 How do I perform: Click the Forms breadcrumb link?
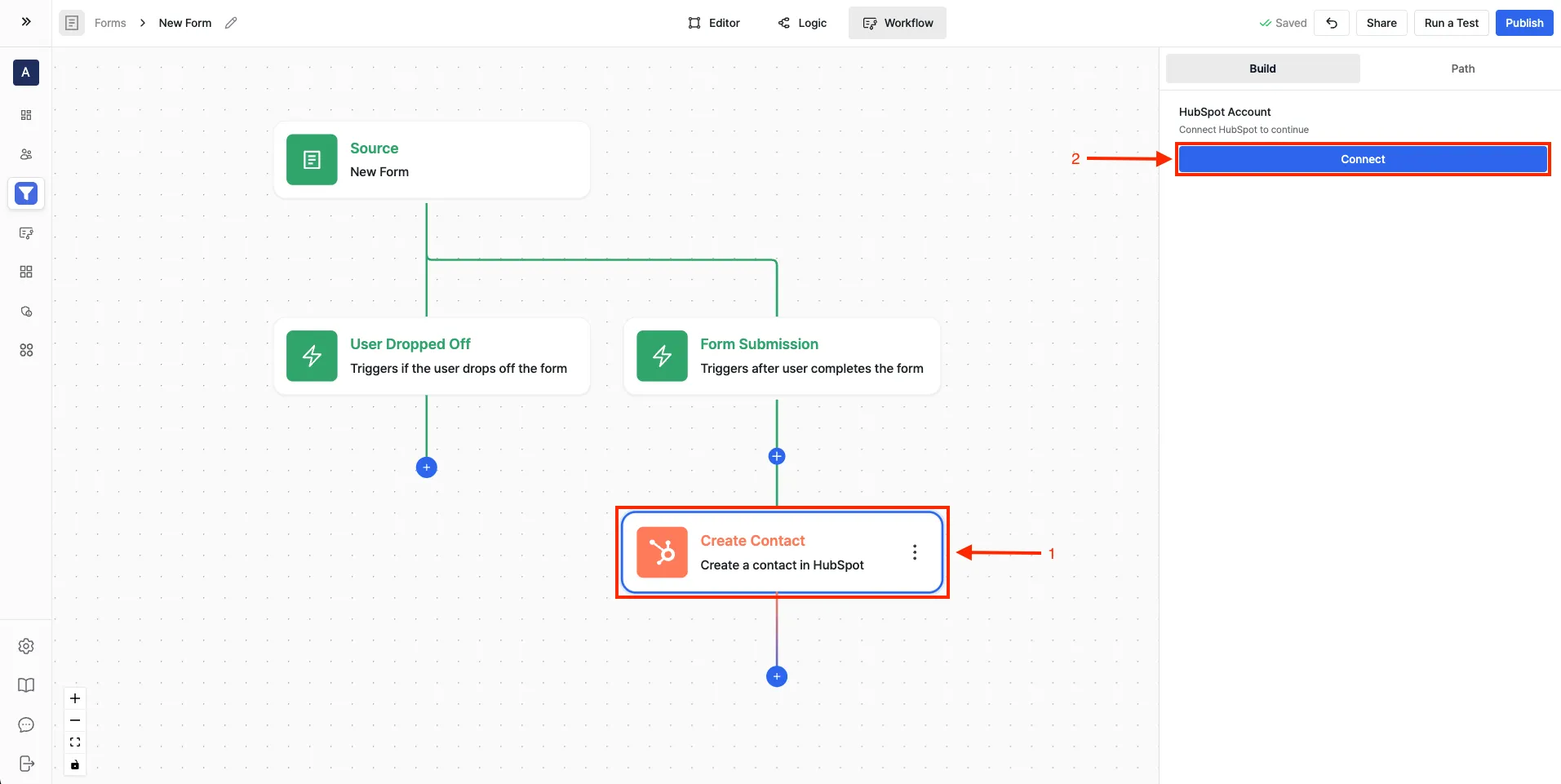[110, 23]
